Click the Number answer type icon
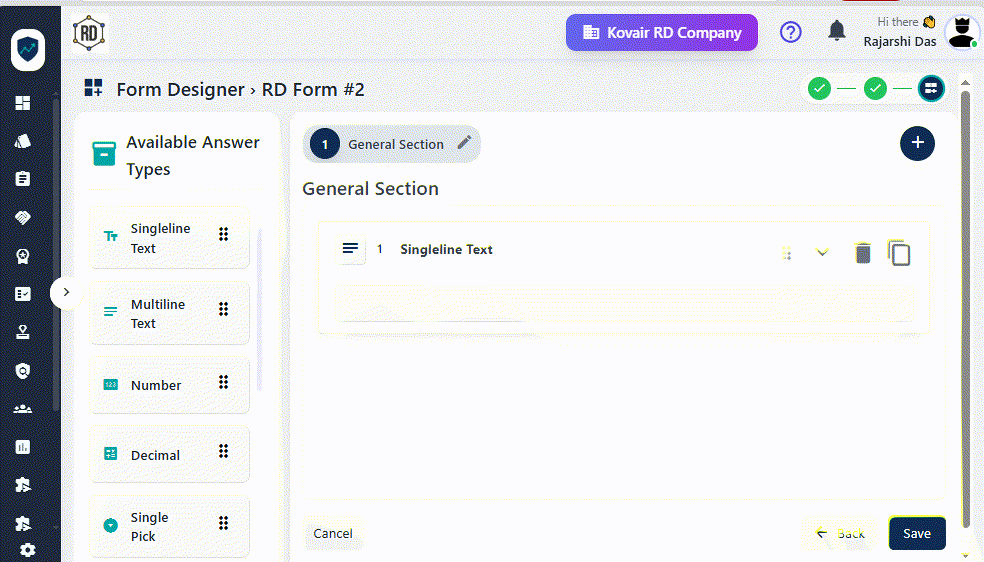The image size is (984, 562). pos(110,384)
